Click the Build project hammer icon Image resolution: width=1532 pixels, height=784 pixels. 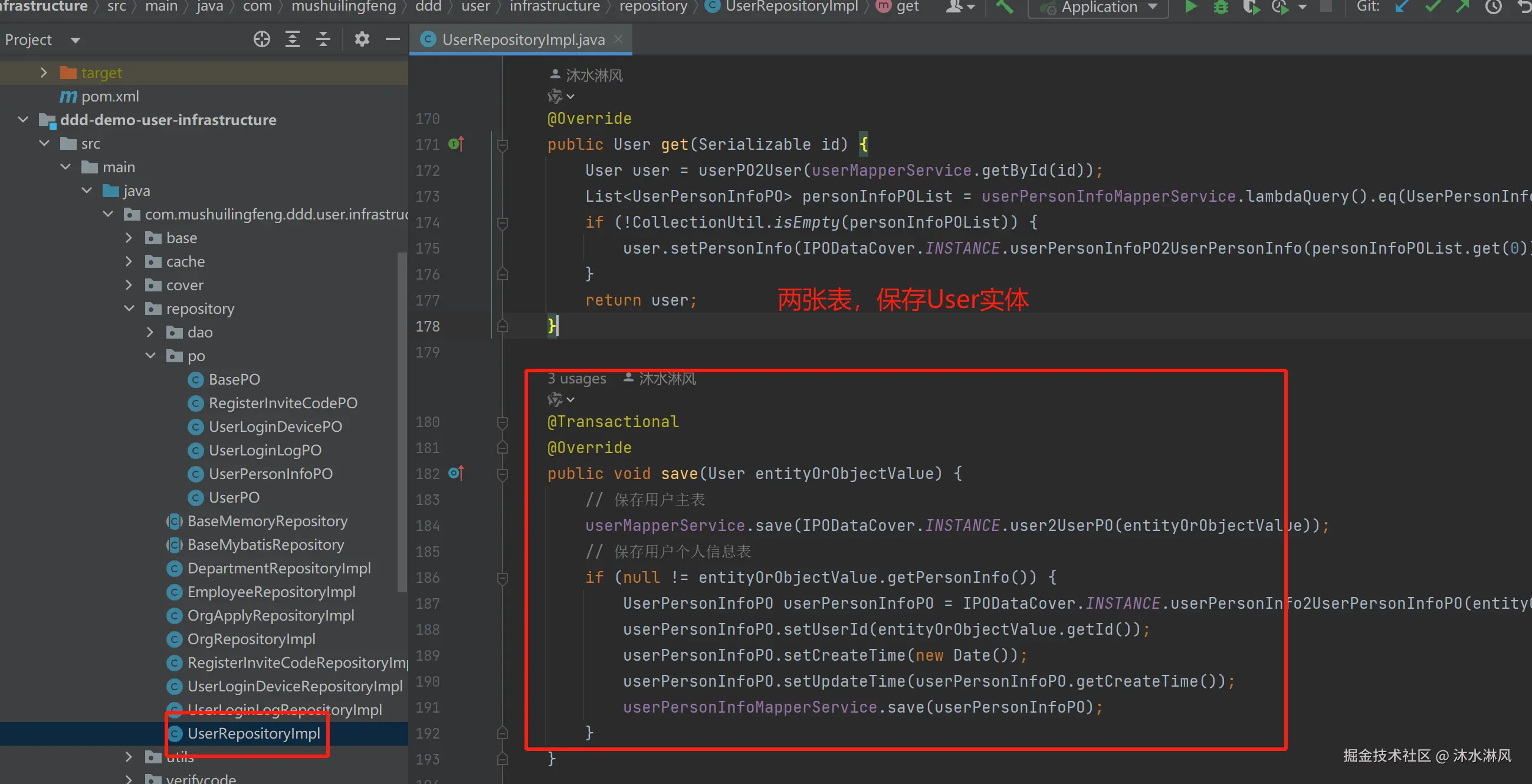(1005, 7)
